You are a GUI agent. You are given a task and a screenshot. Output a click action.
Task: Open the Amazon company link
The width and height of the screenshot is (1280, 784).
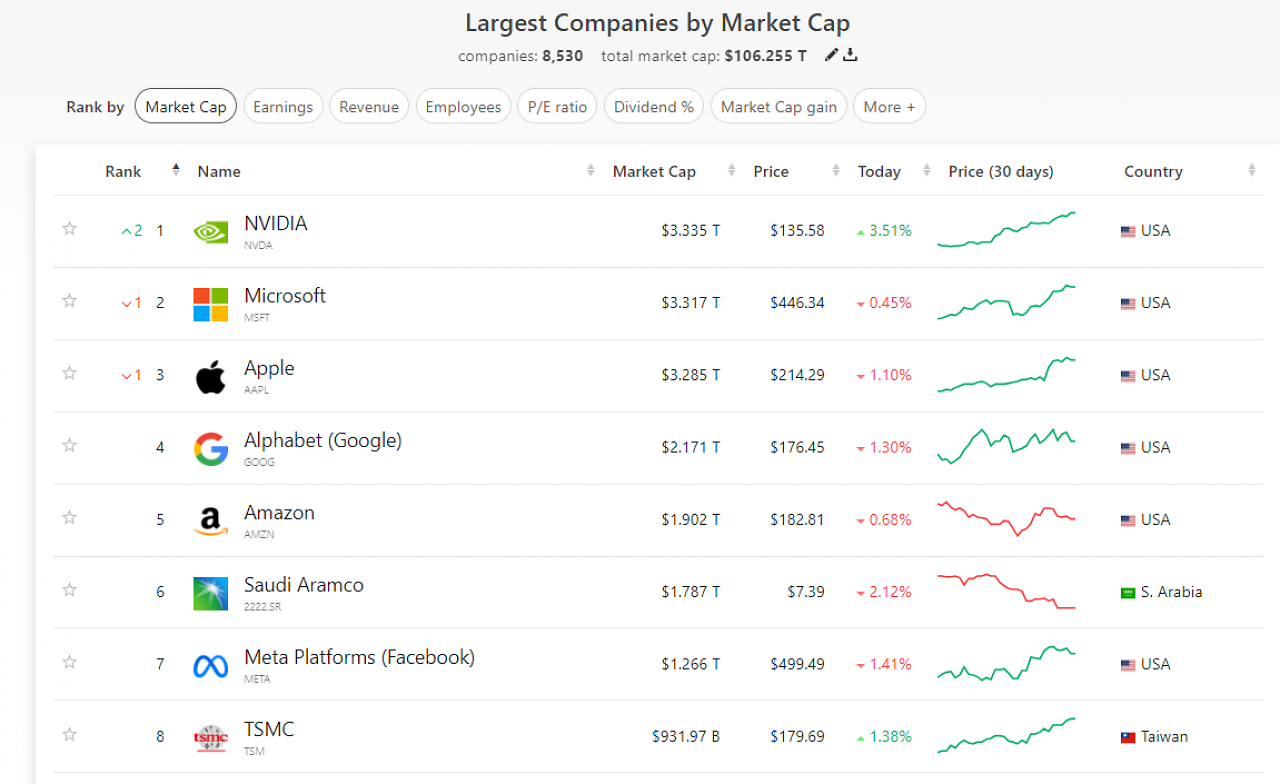tap(279, 513)
